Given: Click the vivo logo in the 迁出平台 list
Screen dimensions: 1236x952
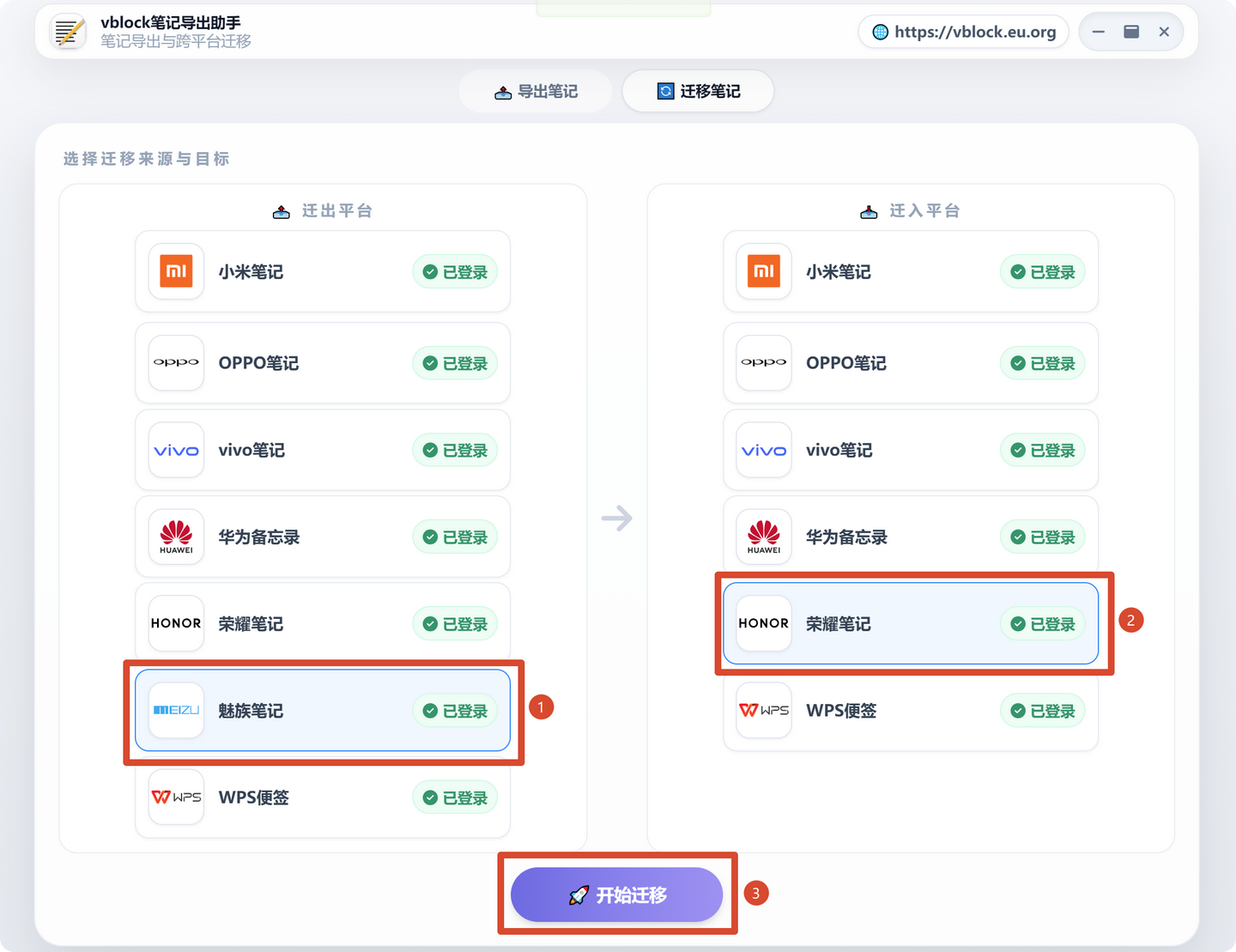Looking at the screenshot, I should click(176, 451).
